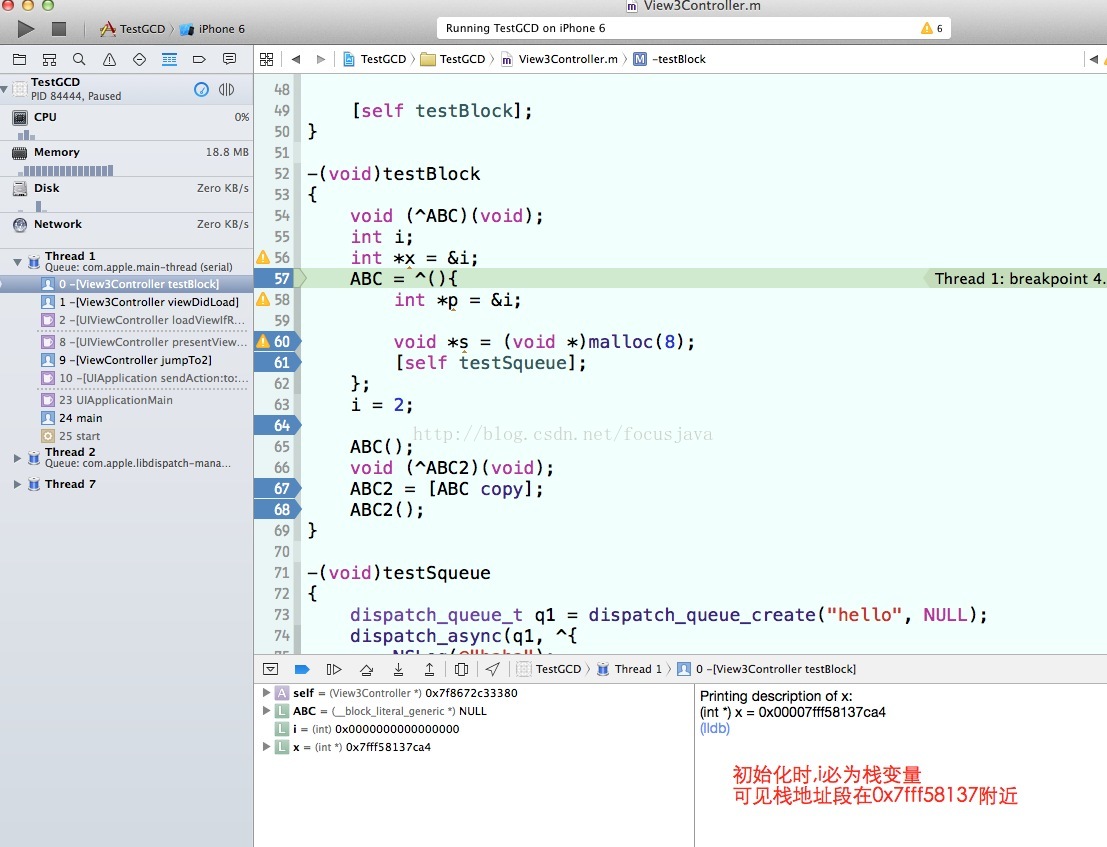Go forward in editor history

pyautogui.click(x=321, y=59)
